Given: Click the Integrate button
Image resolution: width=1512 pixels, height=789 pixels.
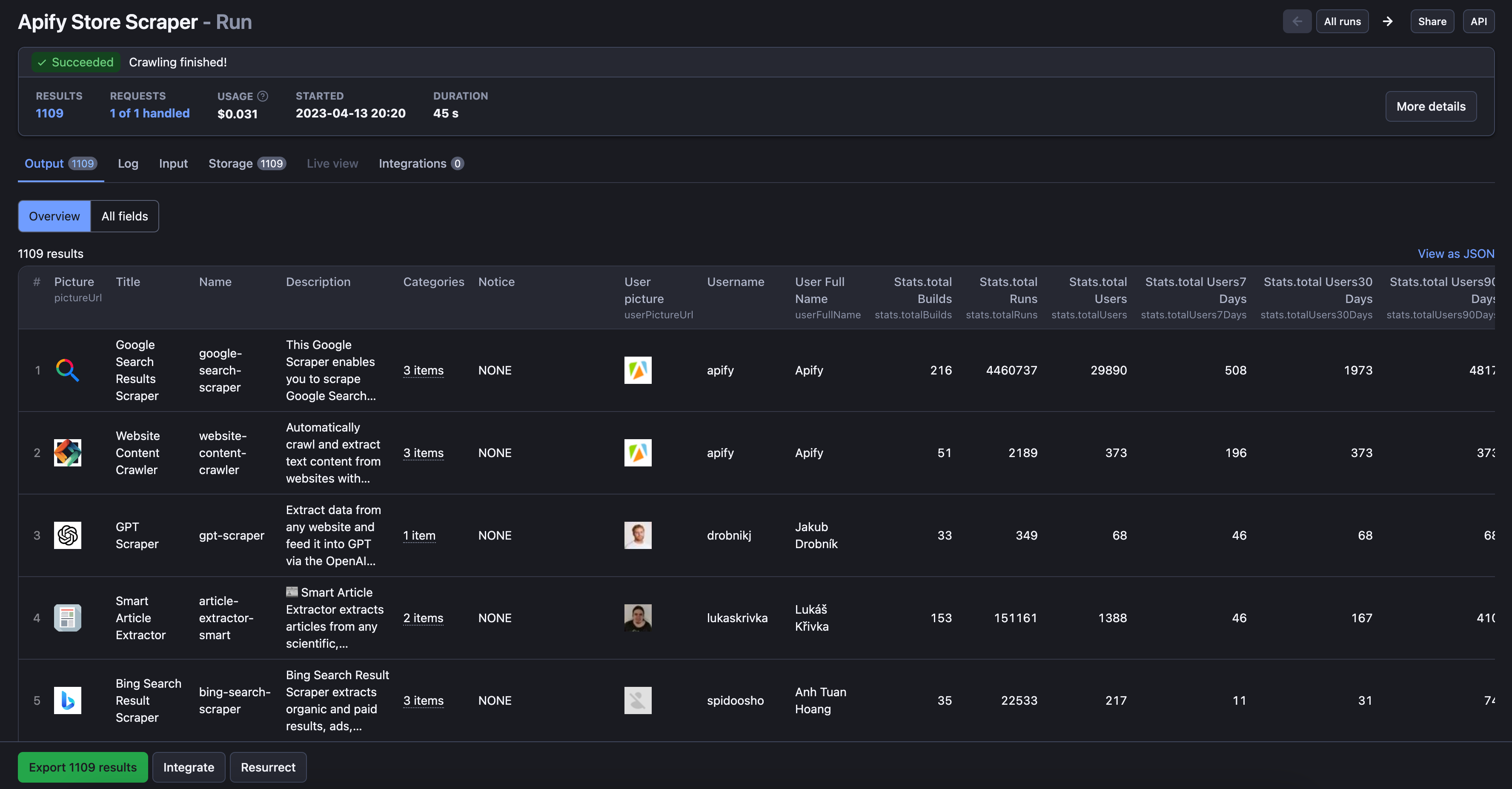Looking at the screenshot, I should (x=189, y=767).
